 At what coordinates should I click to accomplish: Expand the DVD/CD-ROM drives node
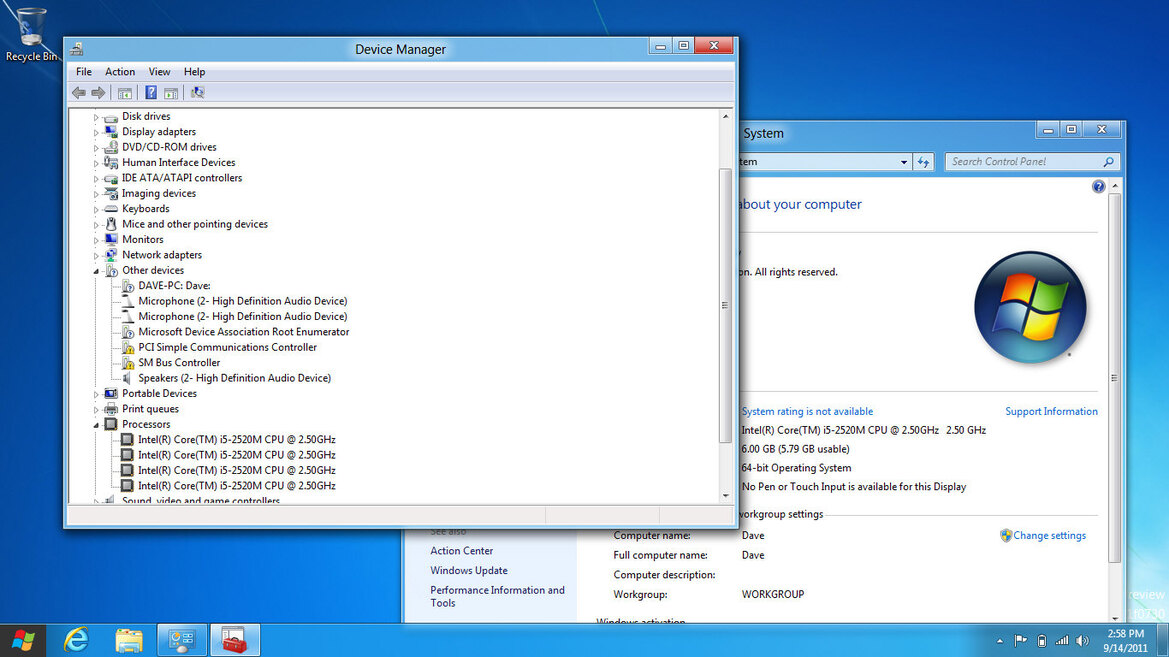(96, 148)
